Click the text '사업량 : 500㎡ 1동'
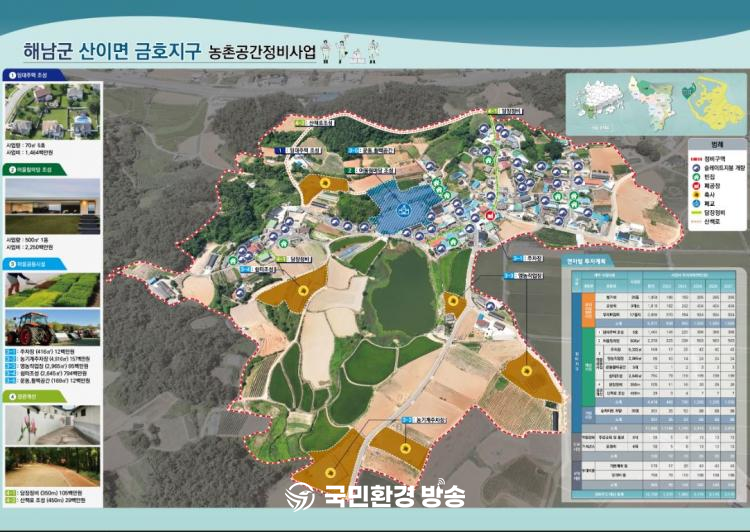The image size is (750, 532). (x=27, y=239)
